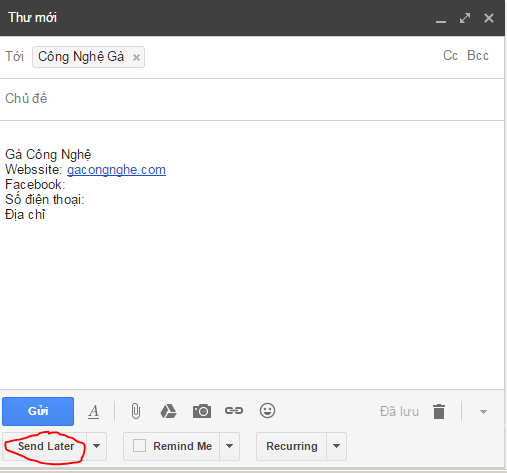Open text formatting options
Viewport: 507px width, 473px height.
(94, 411)
